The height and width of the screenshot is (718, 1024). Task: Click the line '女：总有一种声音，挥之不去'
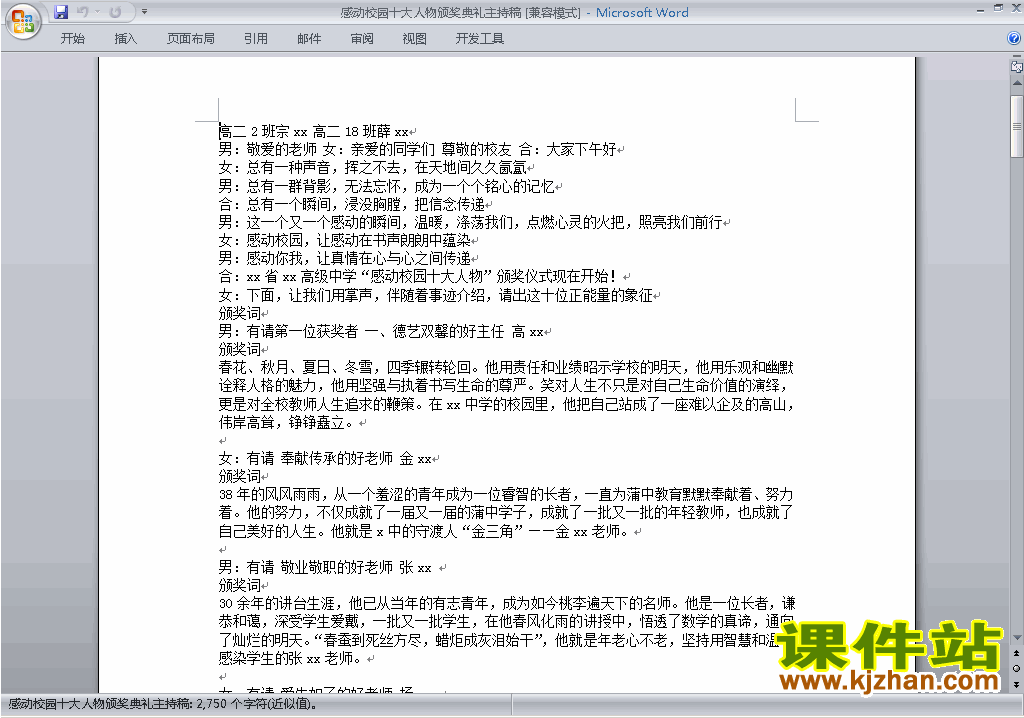point(376,168)
